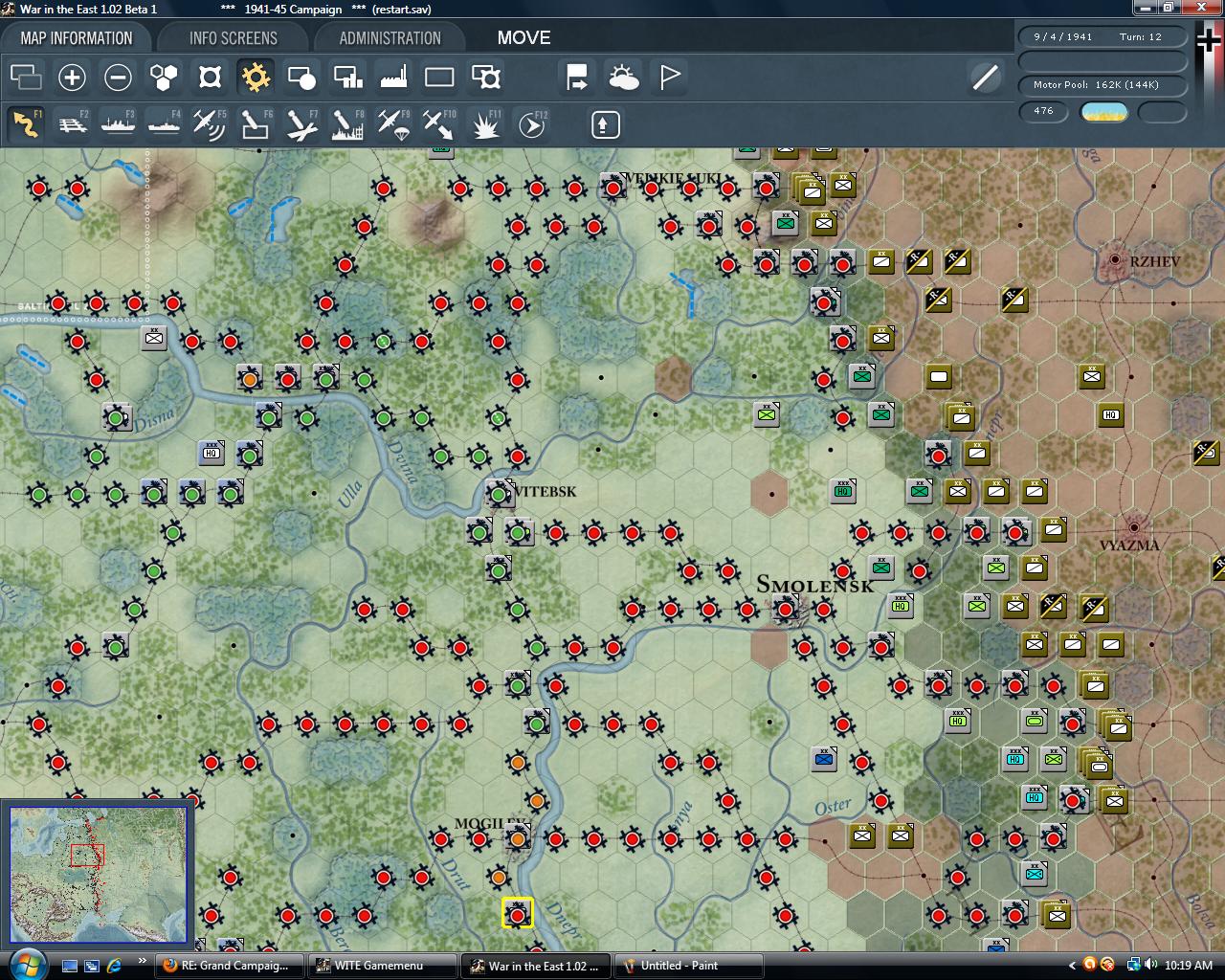Open RE: Grand Campaign Firefox taskbar item
This screenshot has height=980, width=1225.
tap(229, 966)
